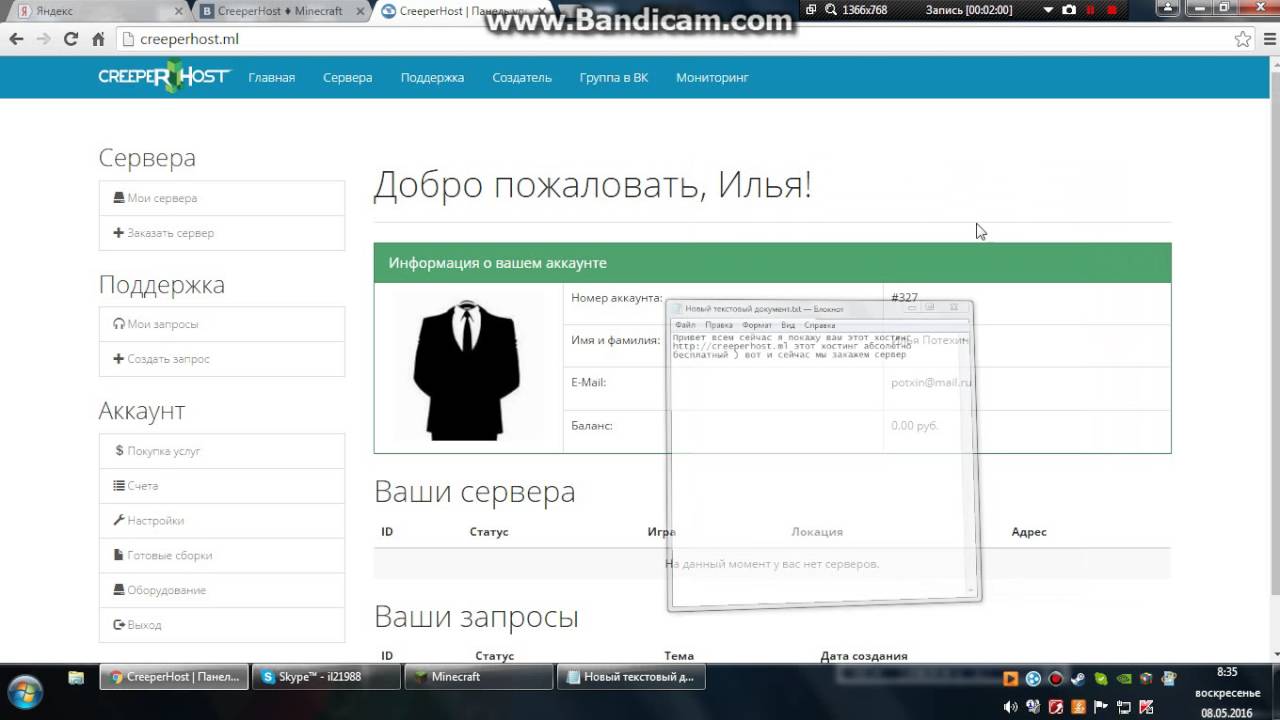Viewport: 1280px width, 720px height.
Task: Click the orange media player tray icon
Action: coord(1010,678)
